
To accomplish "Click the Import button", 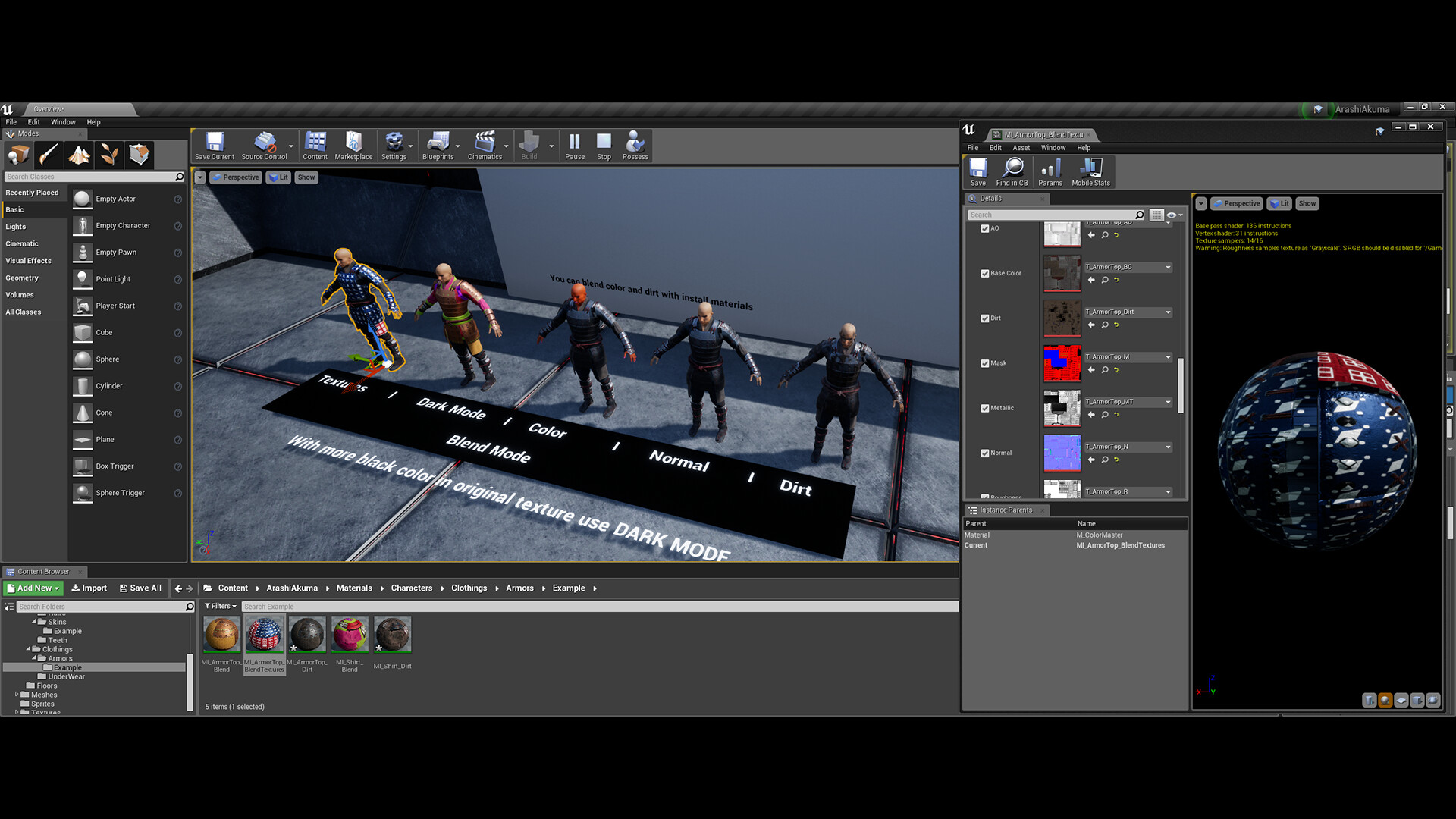I will [89, 588].
